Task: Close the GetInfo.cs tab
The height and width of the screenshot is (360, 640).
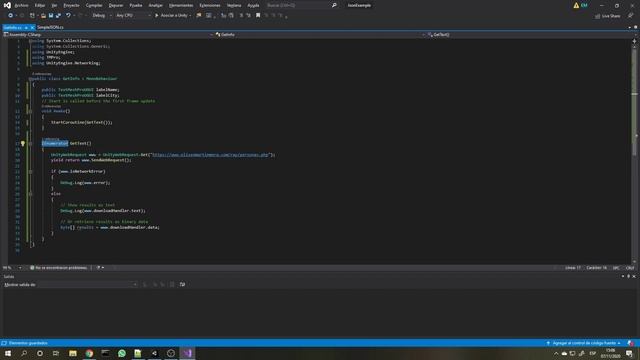Action: tap(32, 27)
